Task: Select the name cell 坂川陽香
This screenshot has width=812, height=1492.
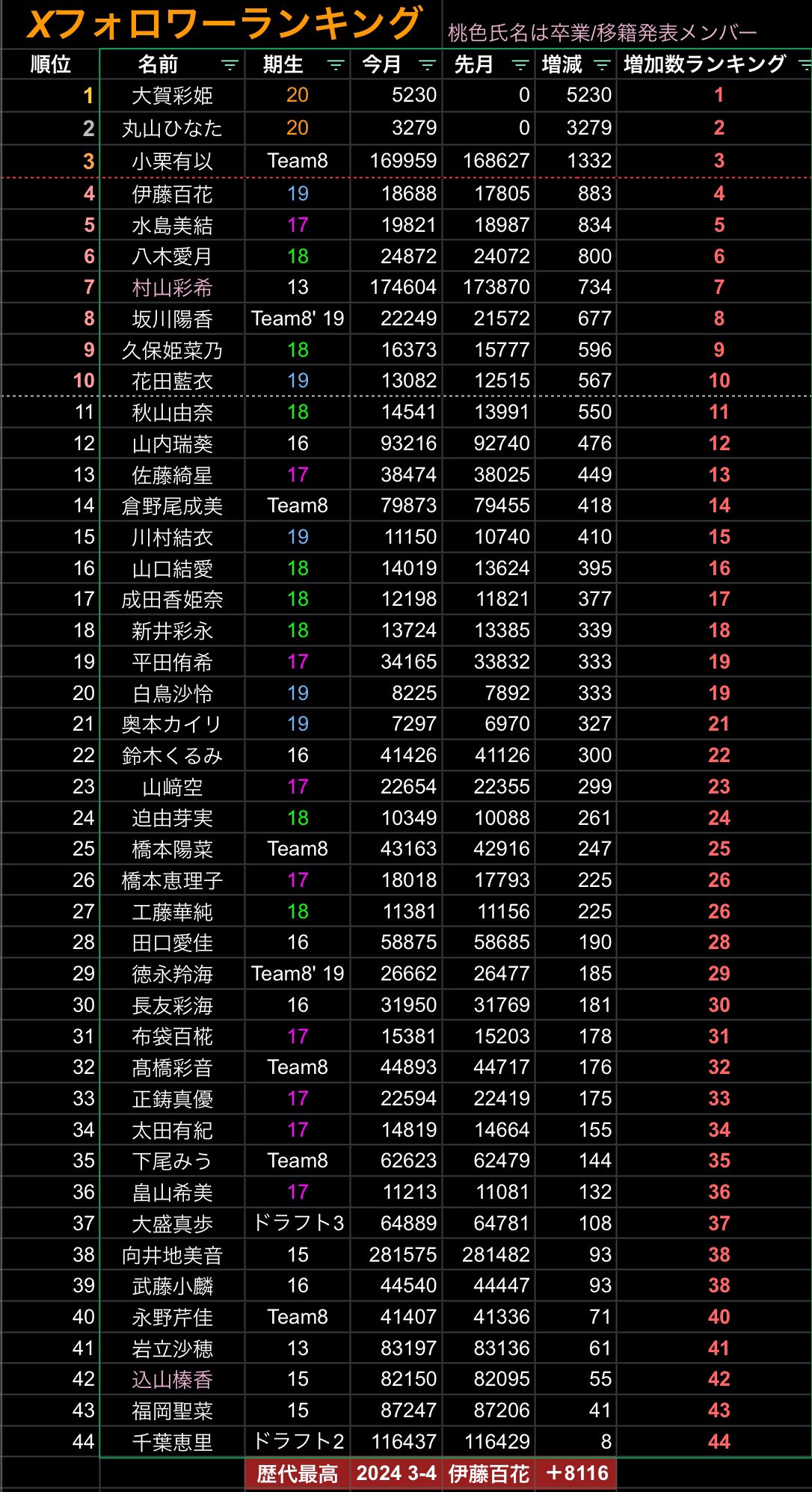Action: 172,319
